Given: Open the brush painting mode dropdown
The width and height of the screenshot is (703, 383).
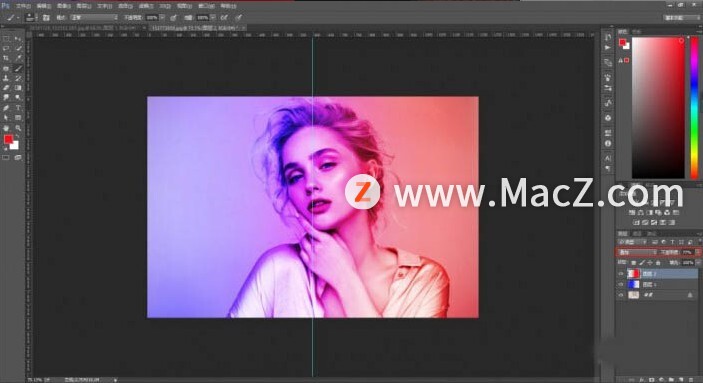Looking at the screenshot, I should (94, 17).
